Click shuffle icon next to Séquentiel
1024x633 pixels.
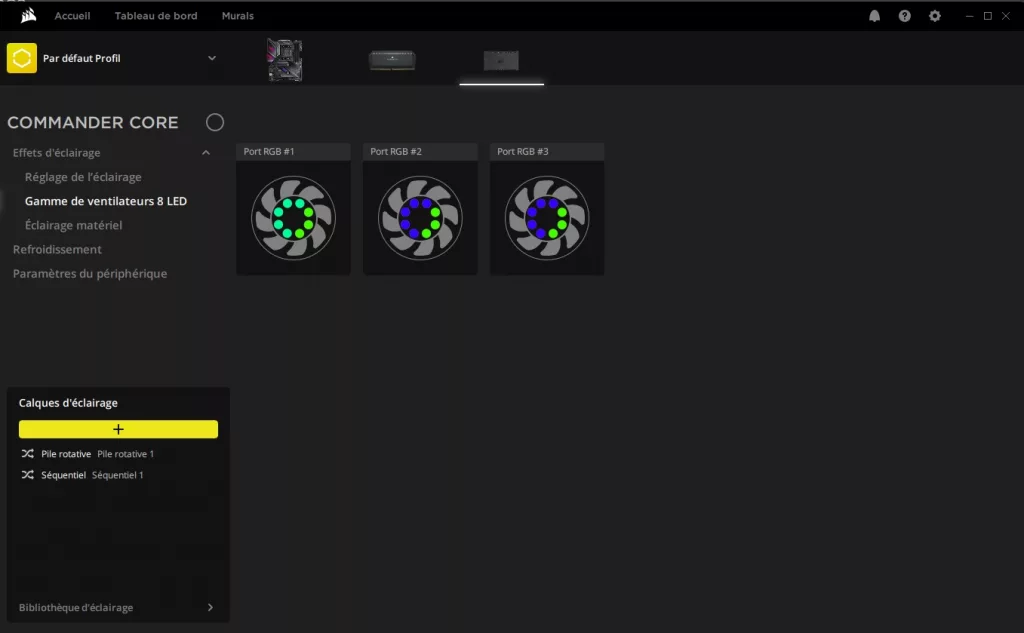tap(27, 475)
